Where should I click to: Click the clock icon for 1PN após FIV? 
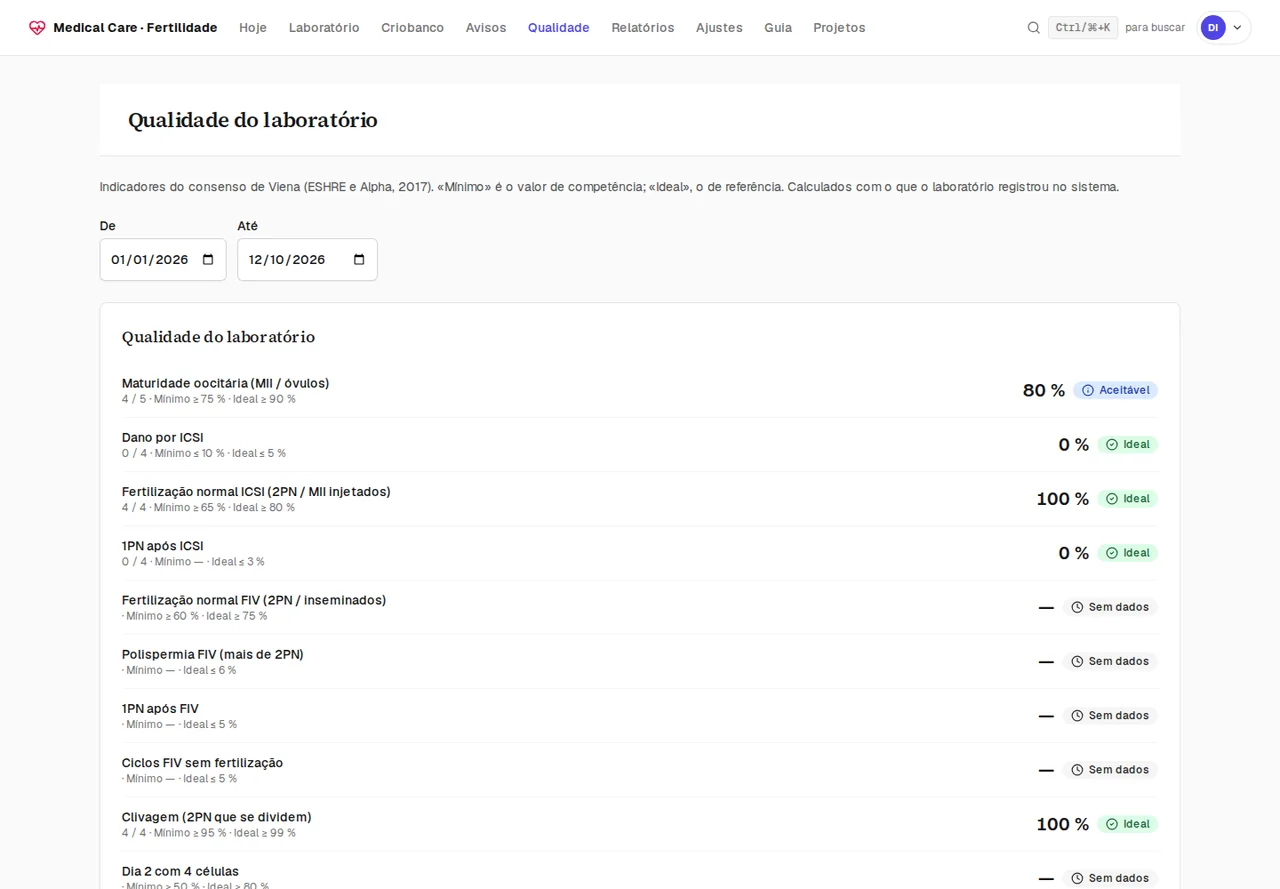[1077, 715]
